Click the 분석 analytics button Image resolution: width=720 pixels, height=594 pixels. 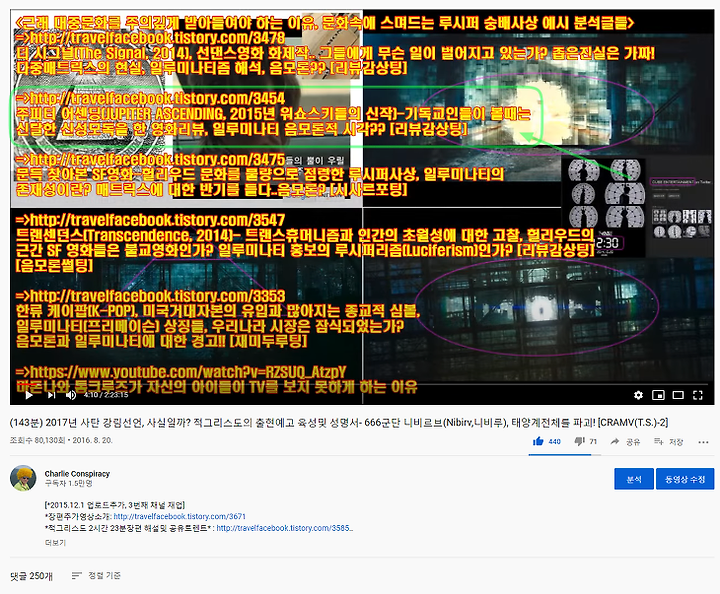[634, 479]
